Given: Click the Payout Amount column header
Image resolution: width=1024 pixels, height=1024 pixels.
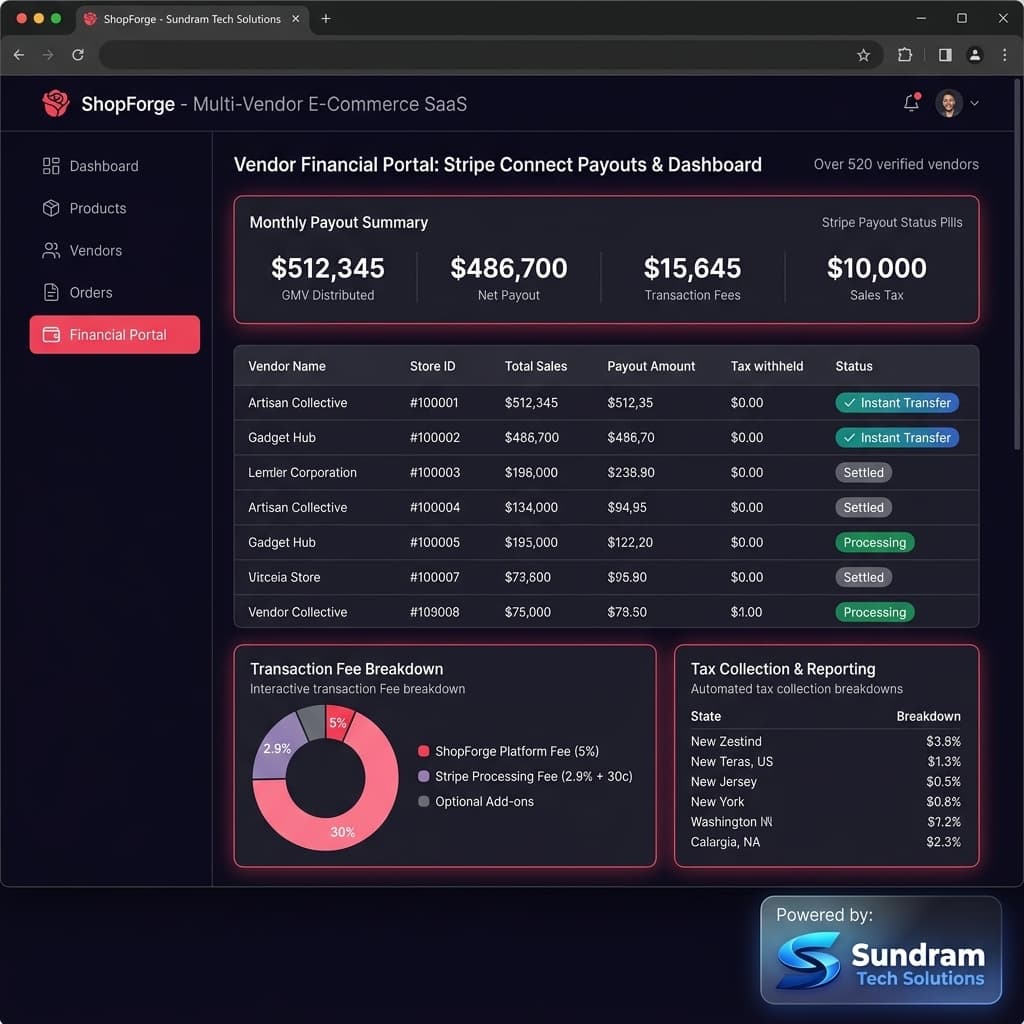Looking at the screenshot, I should (651, 366).
